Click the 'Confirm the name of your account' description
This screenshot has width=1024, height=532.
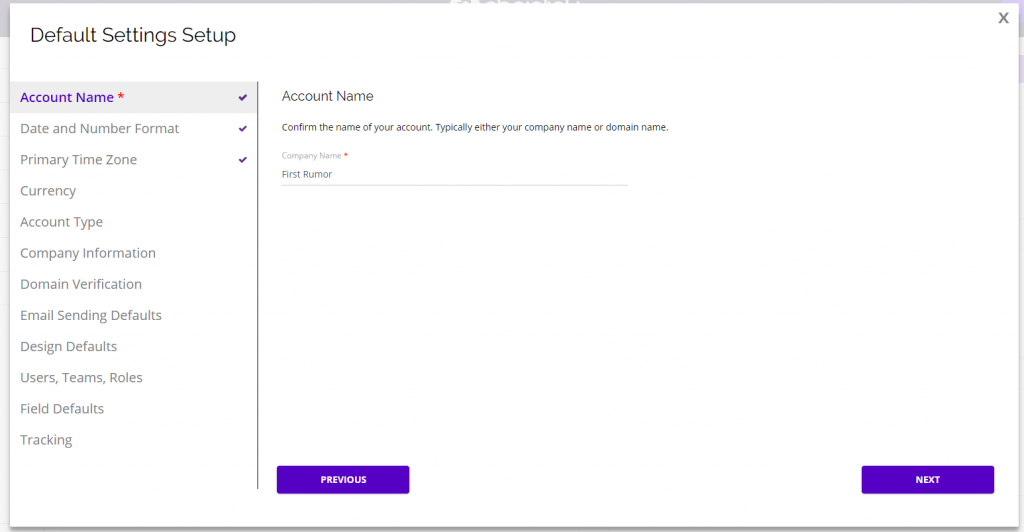coord(475,127)
